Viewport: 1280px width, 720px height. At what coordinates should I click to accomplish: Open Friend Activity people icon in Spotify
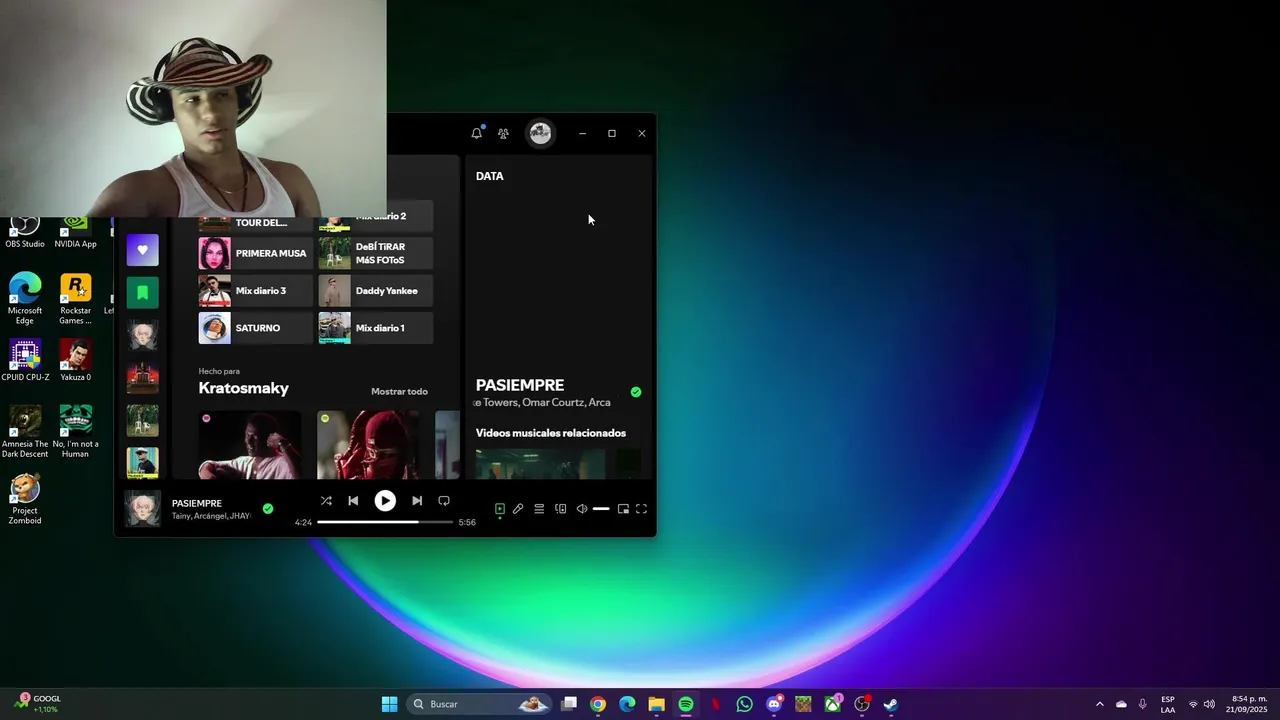[503, 133]
